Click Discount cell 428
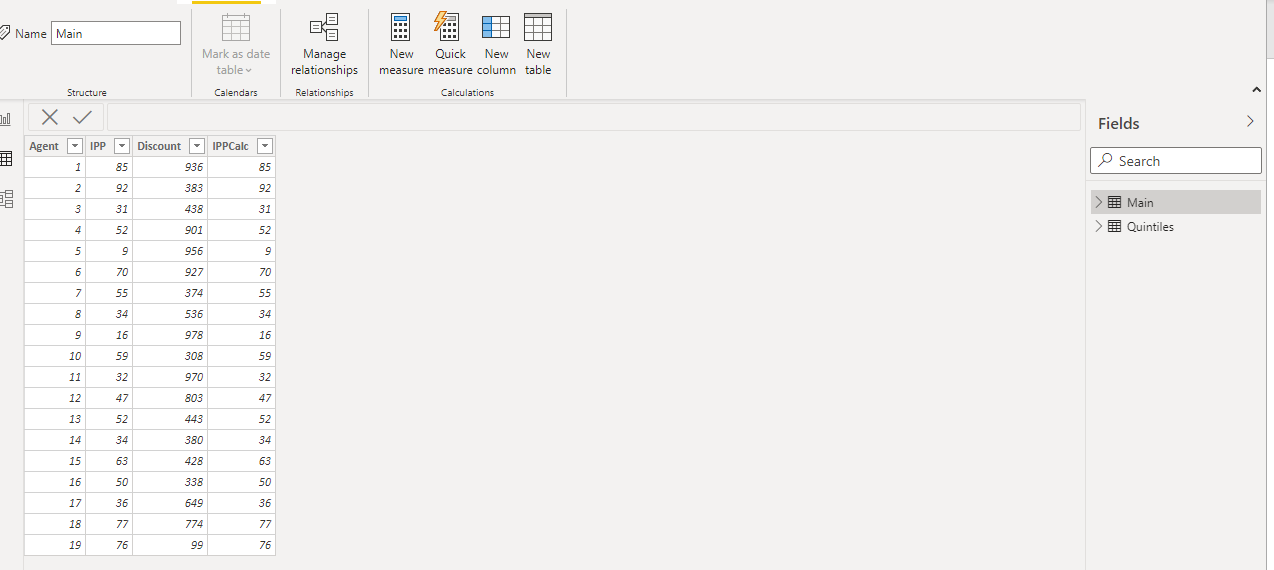 pos(170,461)
